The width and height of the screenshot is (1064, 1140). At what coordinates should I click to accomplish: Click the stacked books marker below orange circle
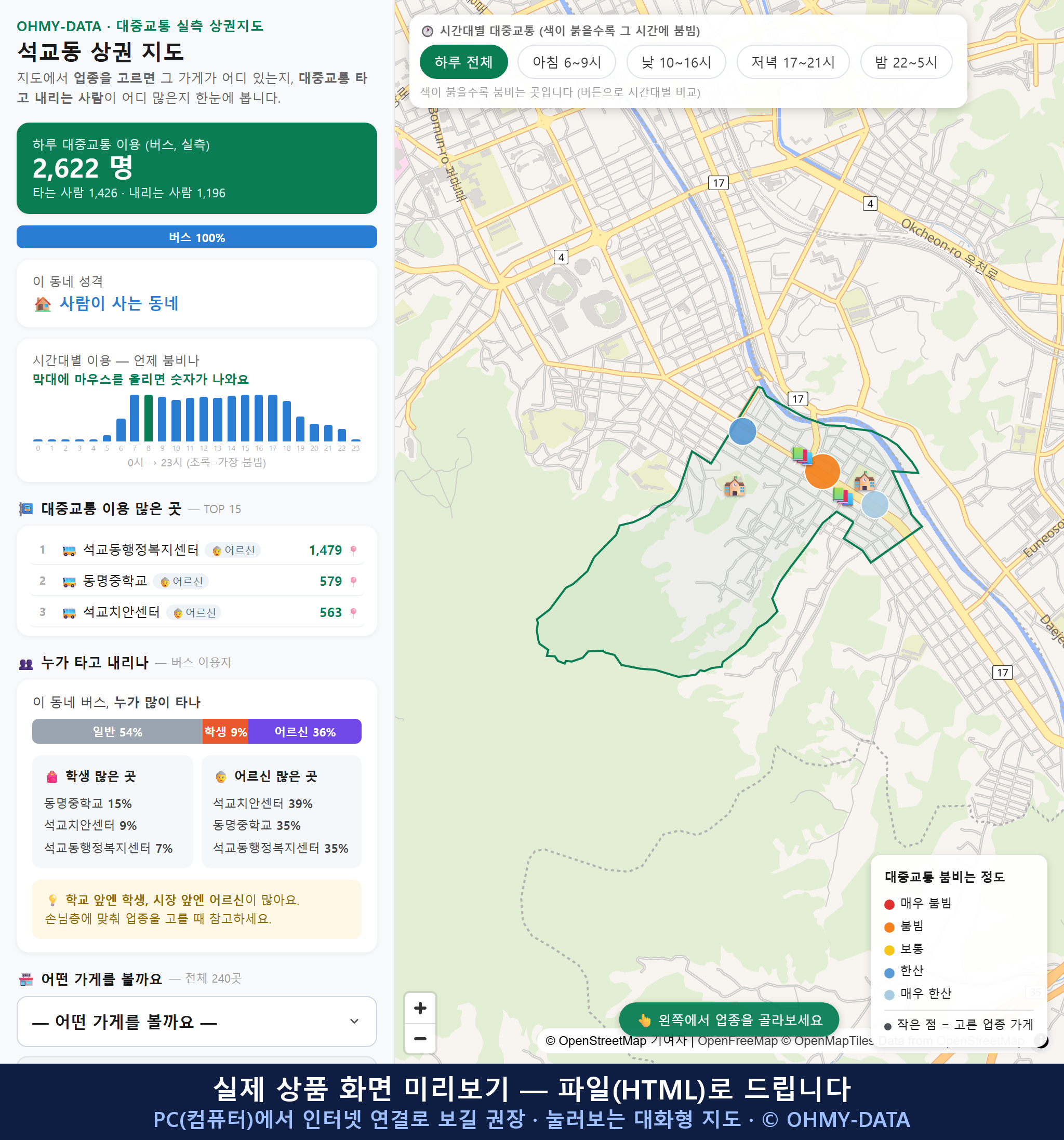pyautogui.click(x=843, y=496)
